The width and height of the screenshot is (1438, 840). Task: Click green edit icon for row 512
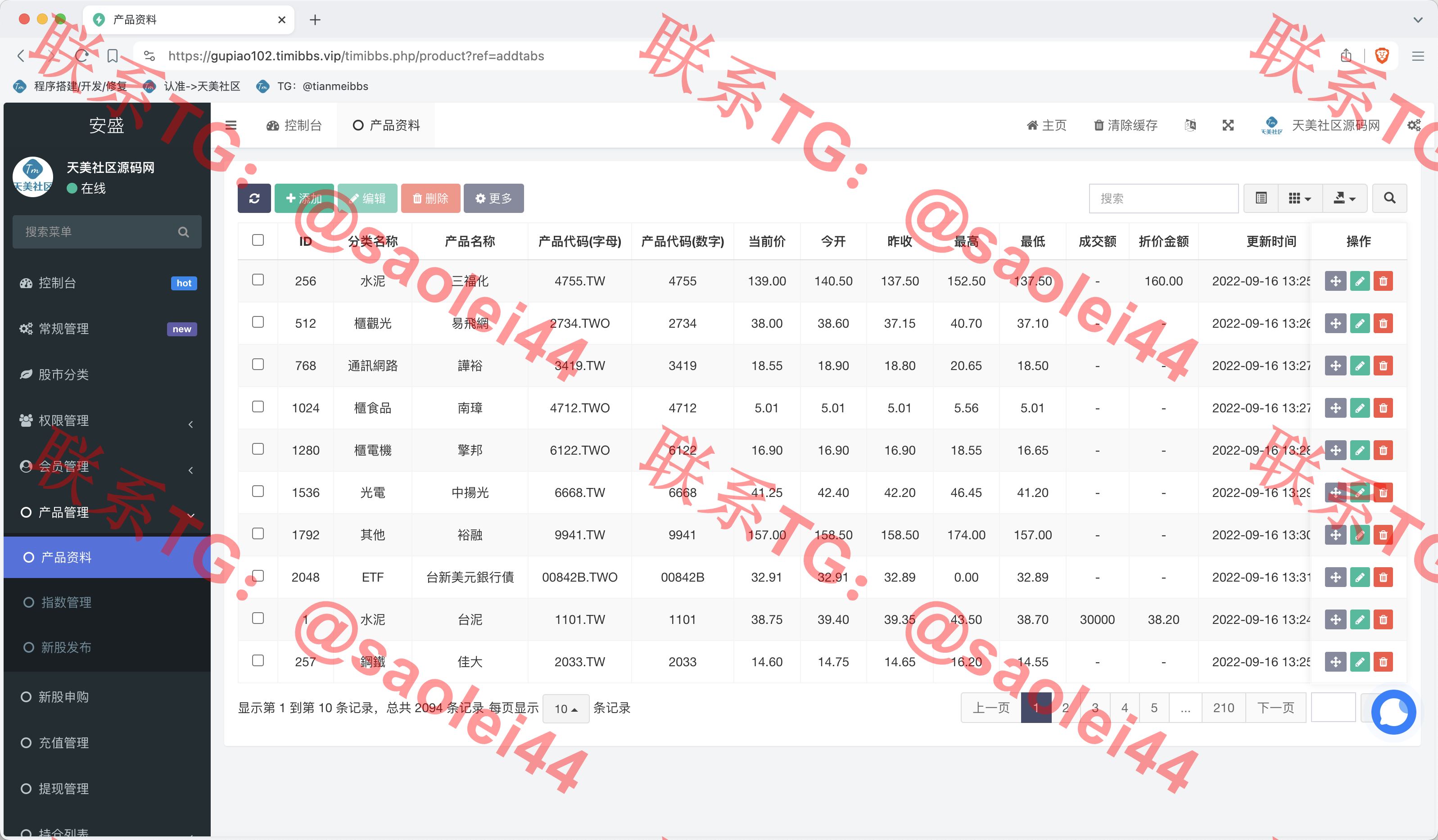tap(1360, 323)
